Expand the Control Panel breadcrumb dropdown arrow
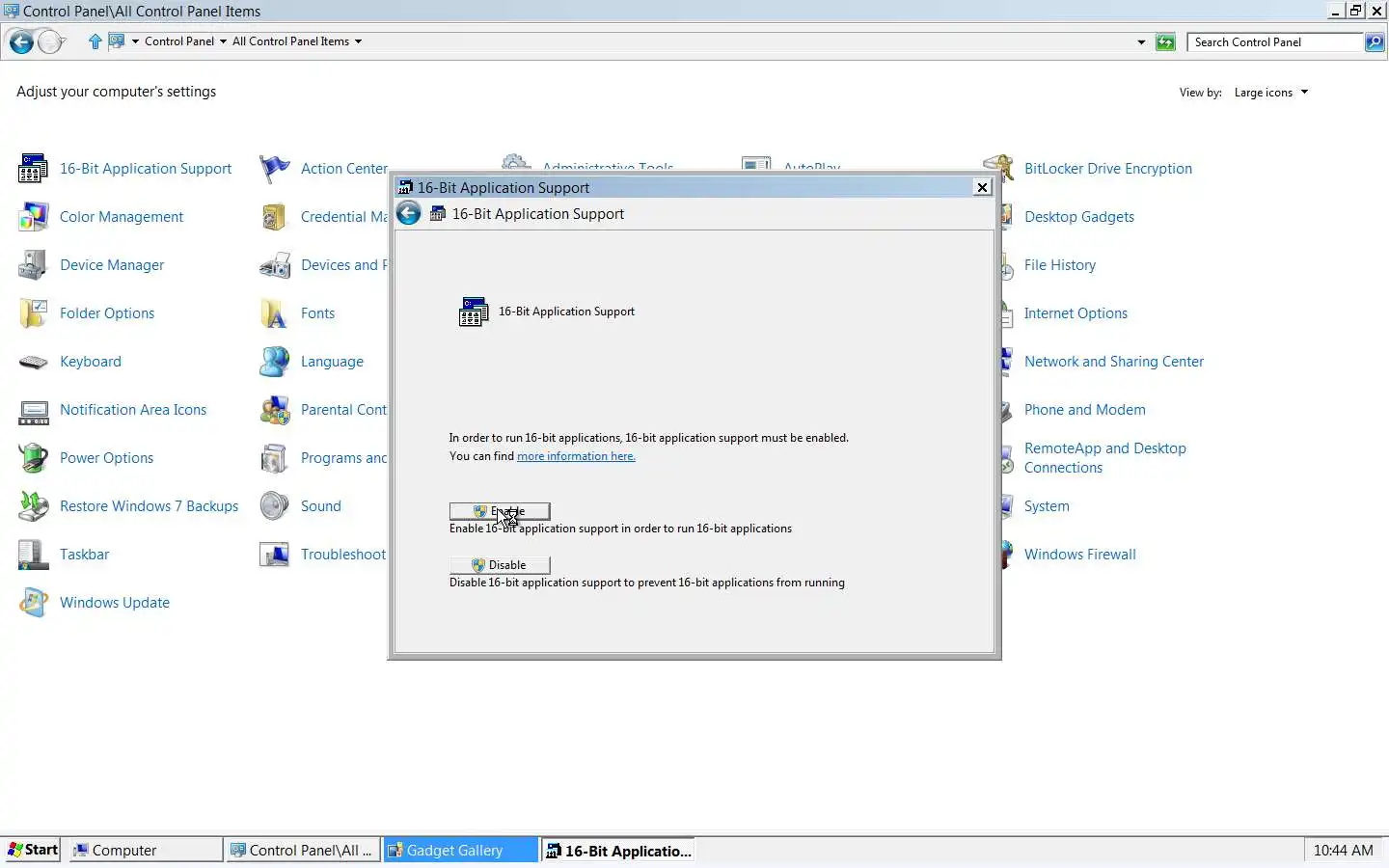The image size is (1389, 868). tap(223, 41)
